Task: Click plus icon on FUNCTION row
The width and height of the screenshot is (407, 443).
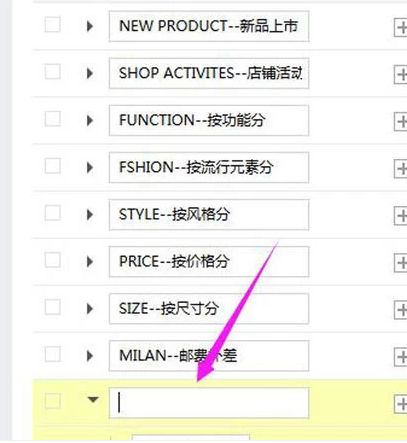Action: coord(401,122)
